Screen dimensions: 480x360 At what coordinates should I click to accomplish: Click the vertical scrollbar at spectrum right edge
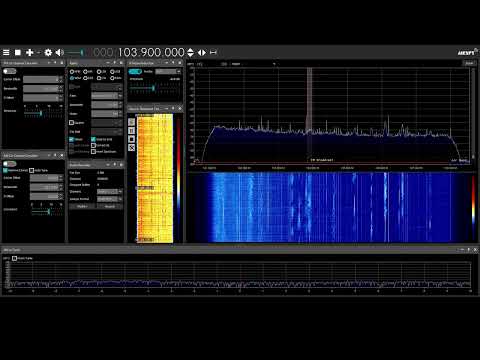(x=473, y=113)
